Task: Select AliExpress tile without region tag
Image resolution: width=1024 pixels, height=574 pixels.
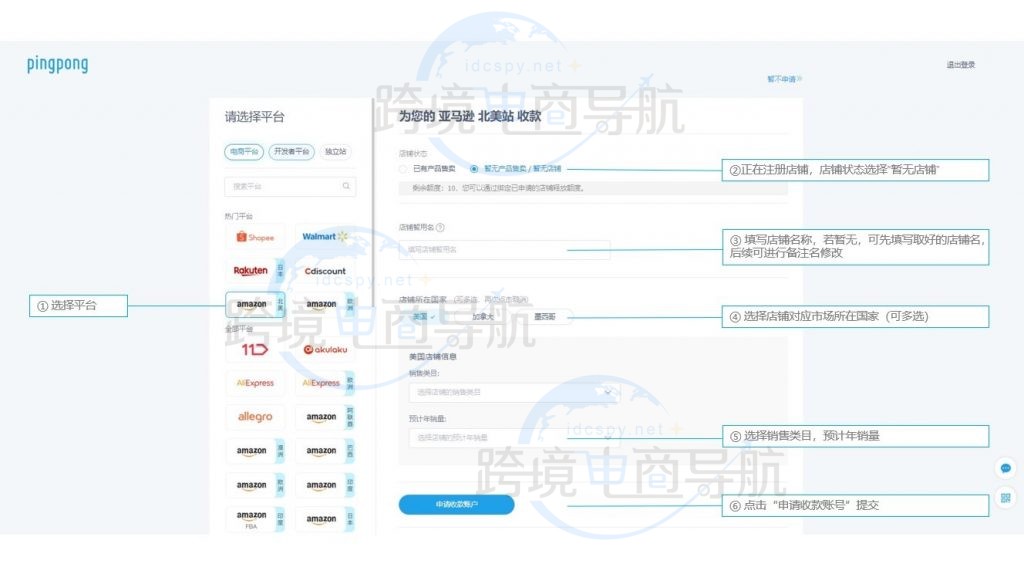Action: (x=255, y=383)
